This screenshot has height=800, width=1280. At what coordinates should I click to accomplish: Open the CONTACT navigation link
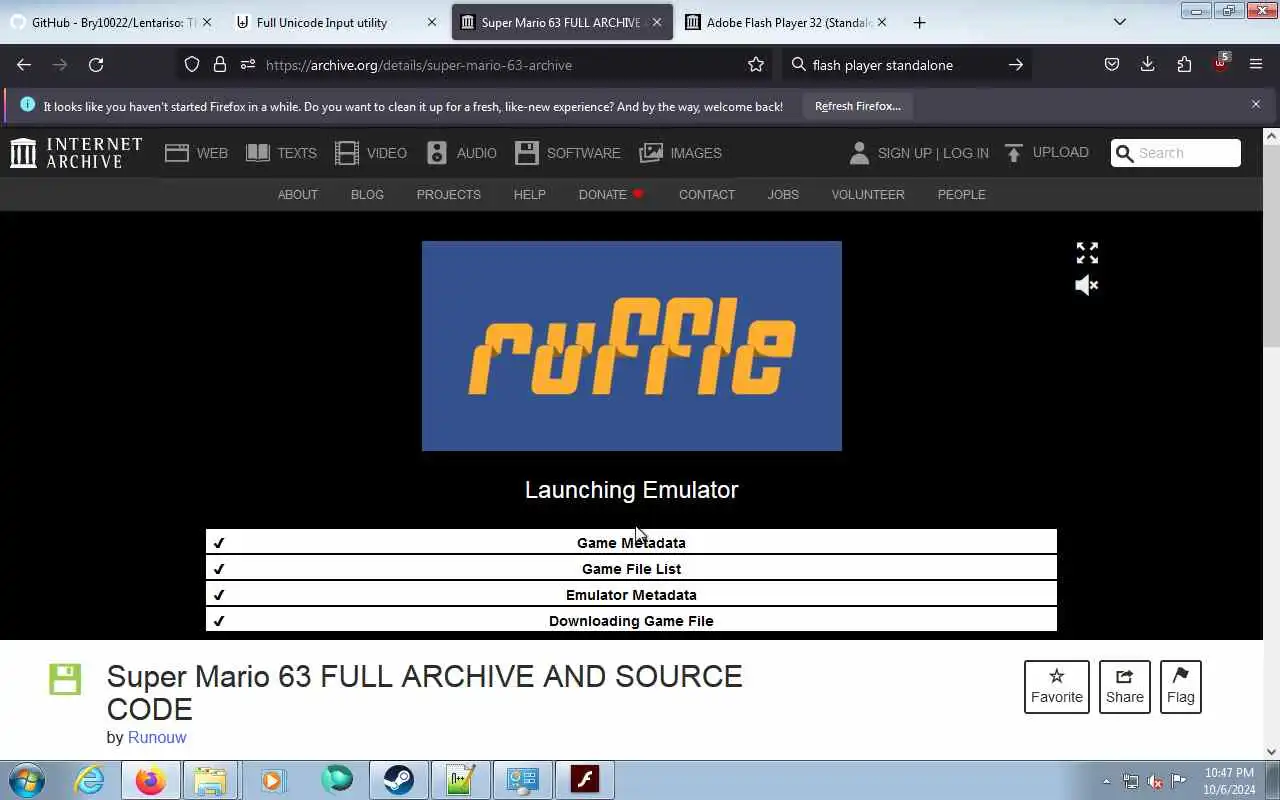point(707,195)
